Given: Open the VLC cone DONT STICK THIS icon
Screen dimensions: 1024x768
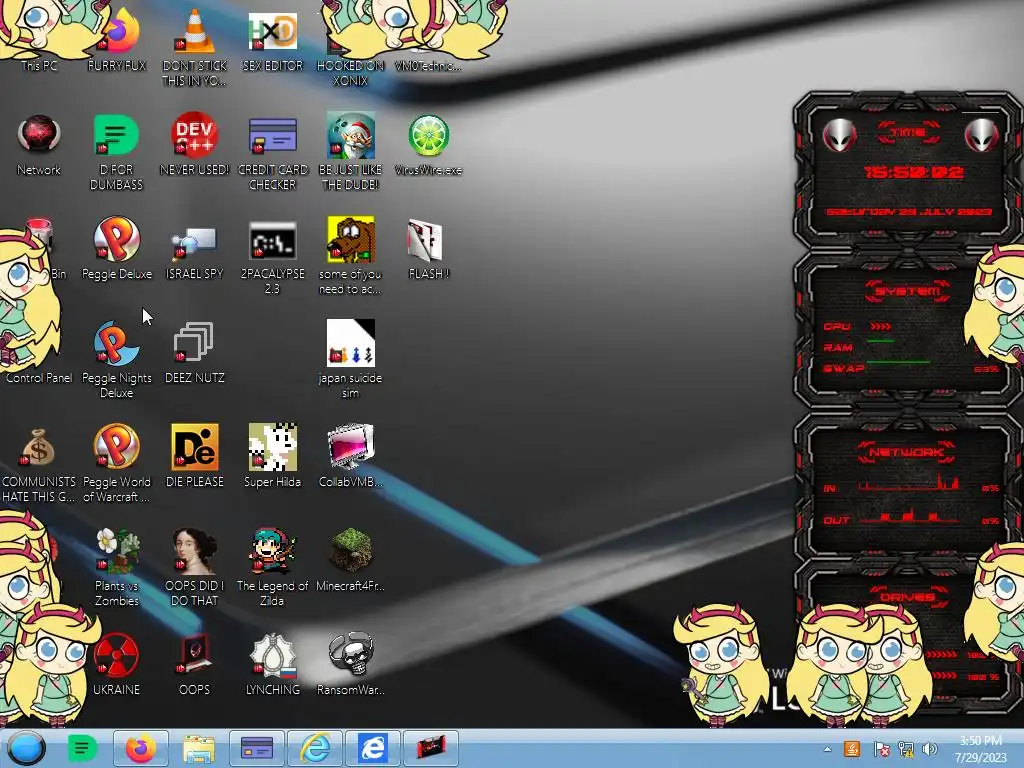Looking at the screenshot, I should 195,33.
